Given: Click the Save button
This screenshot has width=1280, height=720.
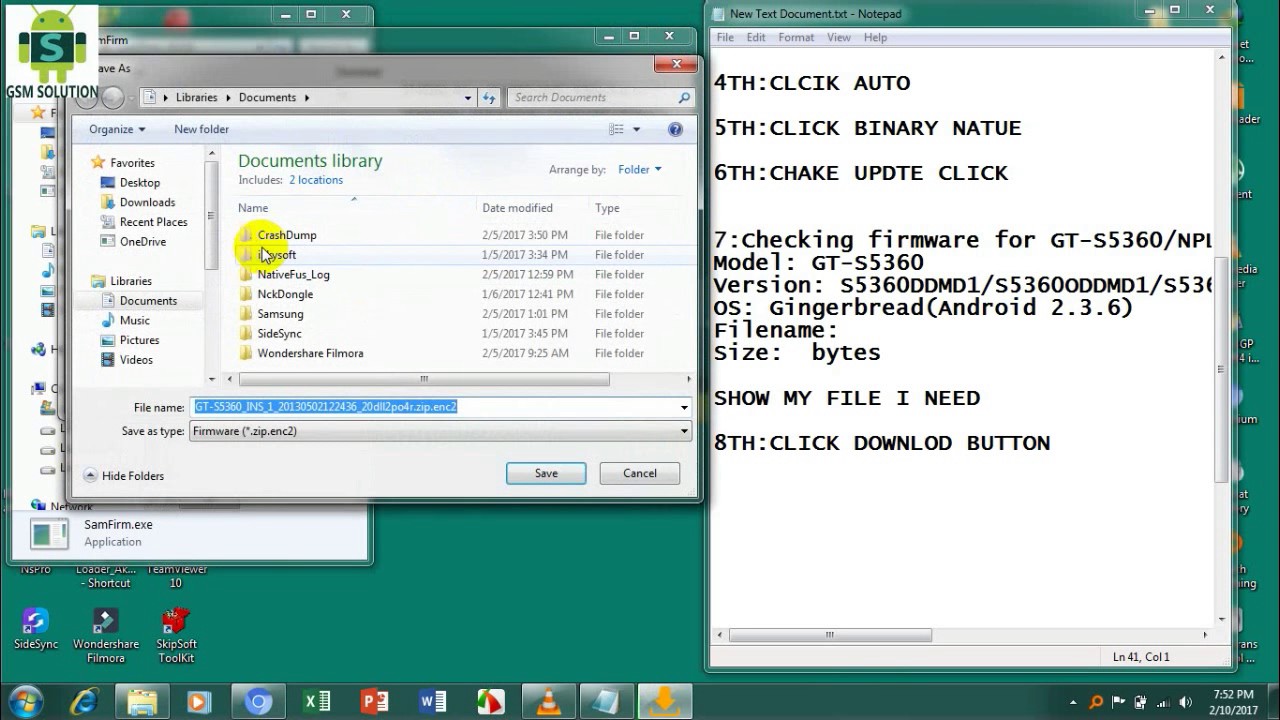Looking at the screenshot, I should tap(546, 473).
